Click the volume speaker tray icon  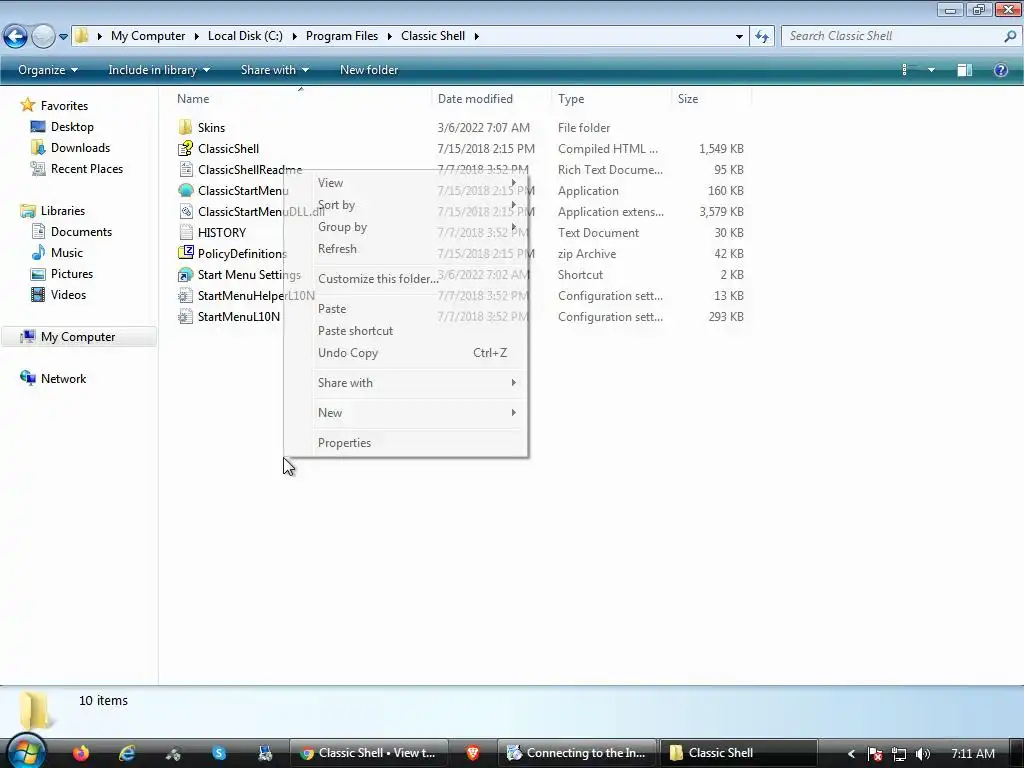pyautogui.click(x=922, y=754)
